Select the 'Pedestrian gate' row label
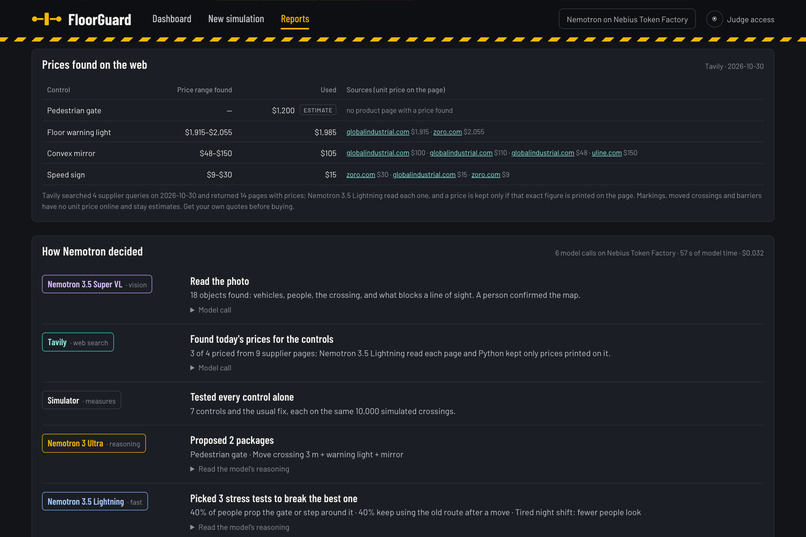Image resolution: width=806 pixels, height=537 pixels. tap(74, 110)
